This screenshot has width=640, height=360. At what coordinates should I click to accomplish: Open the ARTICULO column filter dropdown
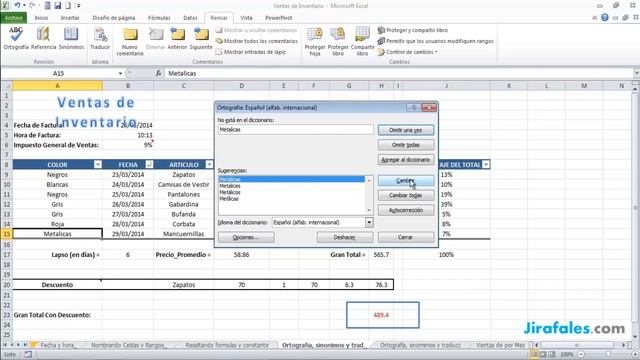coord(209,164)
